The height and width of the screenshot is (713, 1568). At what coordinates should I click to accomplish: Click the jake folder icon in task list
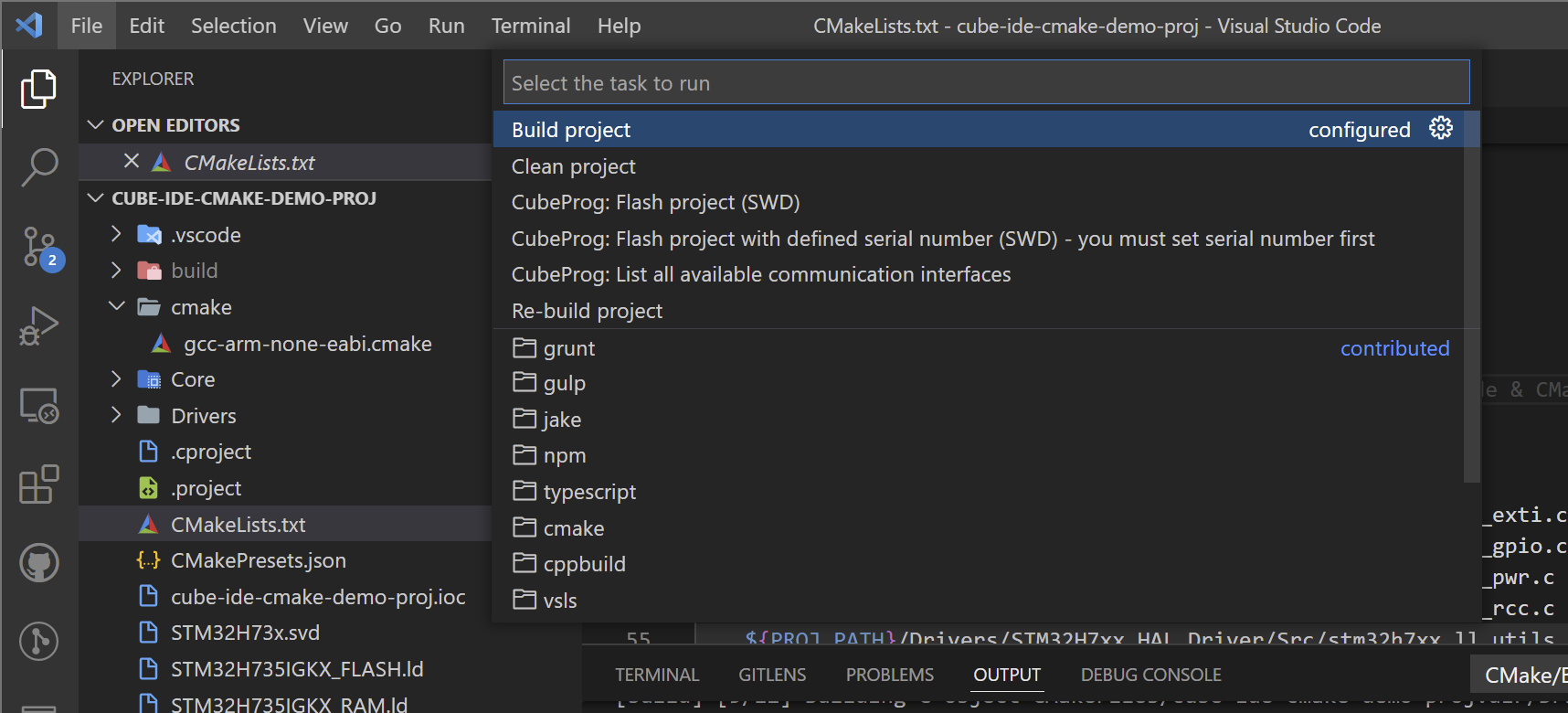coord(524,419)
